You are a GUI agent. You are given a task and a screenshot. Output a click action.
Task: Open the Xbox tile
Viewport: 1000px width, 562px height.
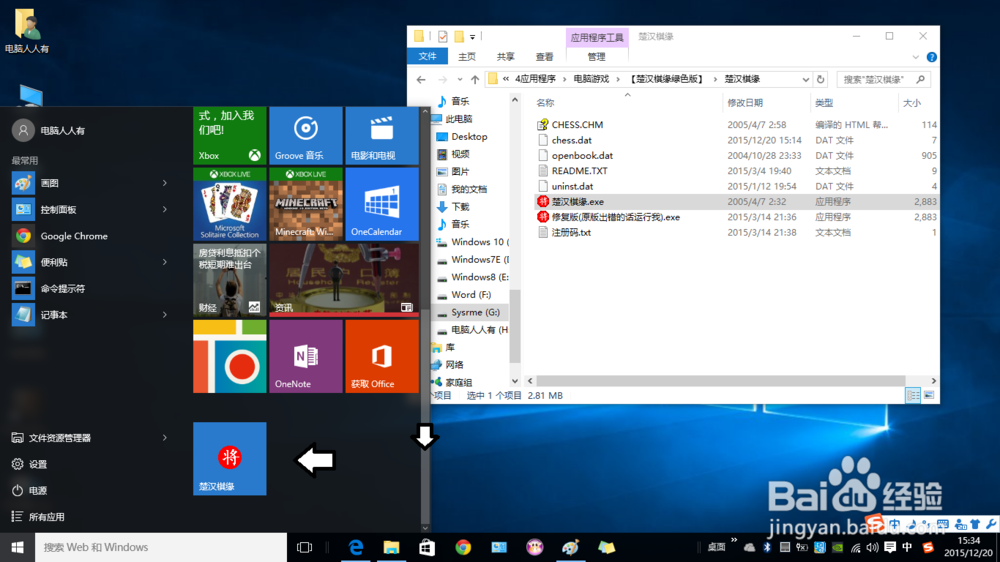pos(230,136)
